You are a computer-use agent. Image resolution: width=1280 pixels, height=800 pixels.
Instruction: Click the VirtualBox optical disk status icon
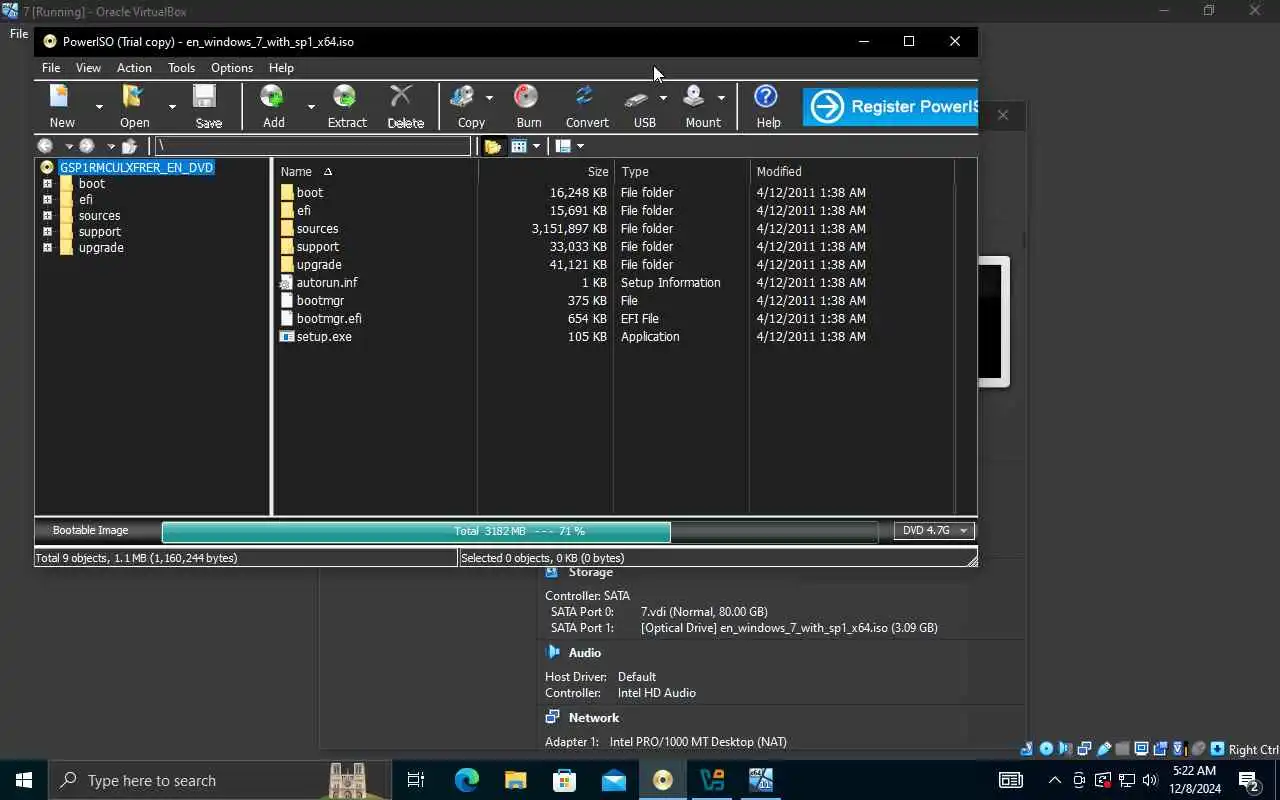coord(1046,749)
